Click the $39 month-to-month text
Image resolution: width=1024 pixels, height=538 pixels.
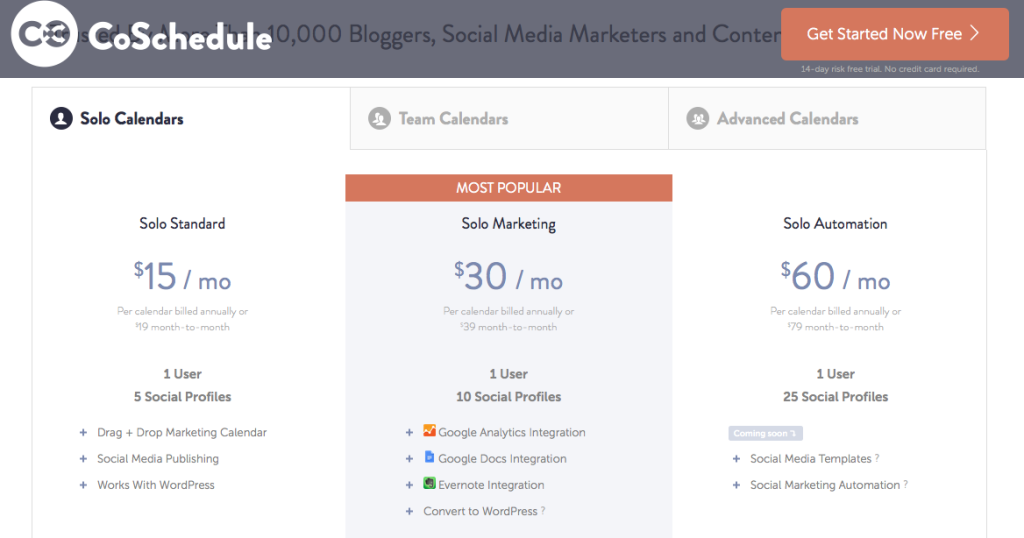pos(509,327)
